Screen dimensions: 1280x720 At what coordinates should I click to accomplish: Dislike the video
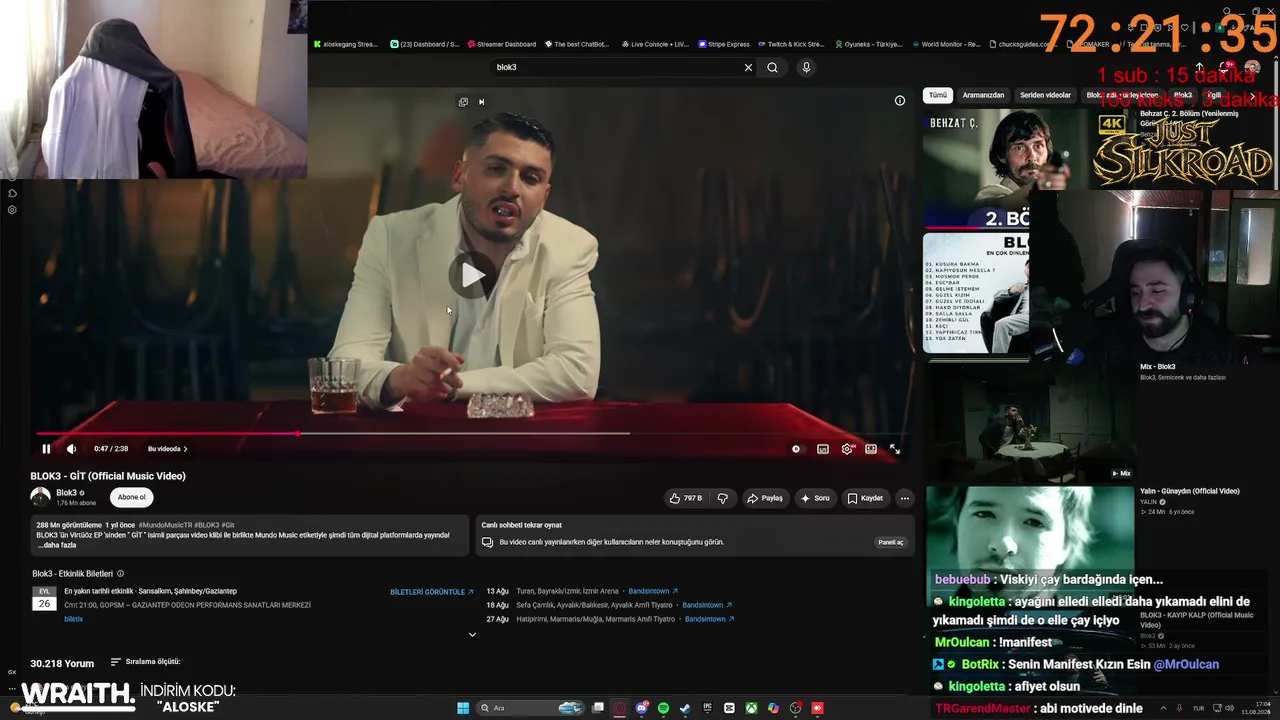pos(723,498)
